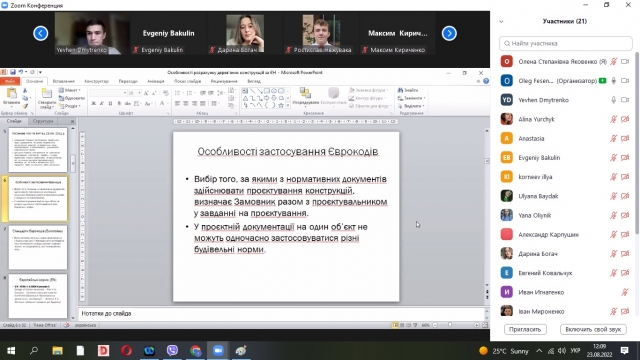Open the notifications center icon in taskbar

pos(624,351)
